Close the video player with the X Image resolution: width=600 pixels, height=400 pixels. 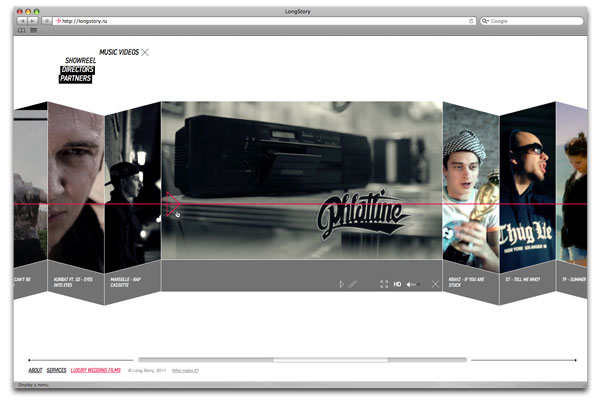435,284
